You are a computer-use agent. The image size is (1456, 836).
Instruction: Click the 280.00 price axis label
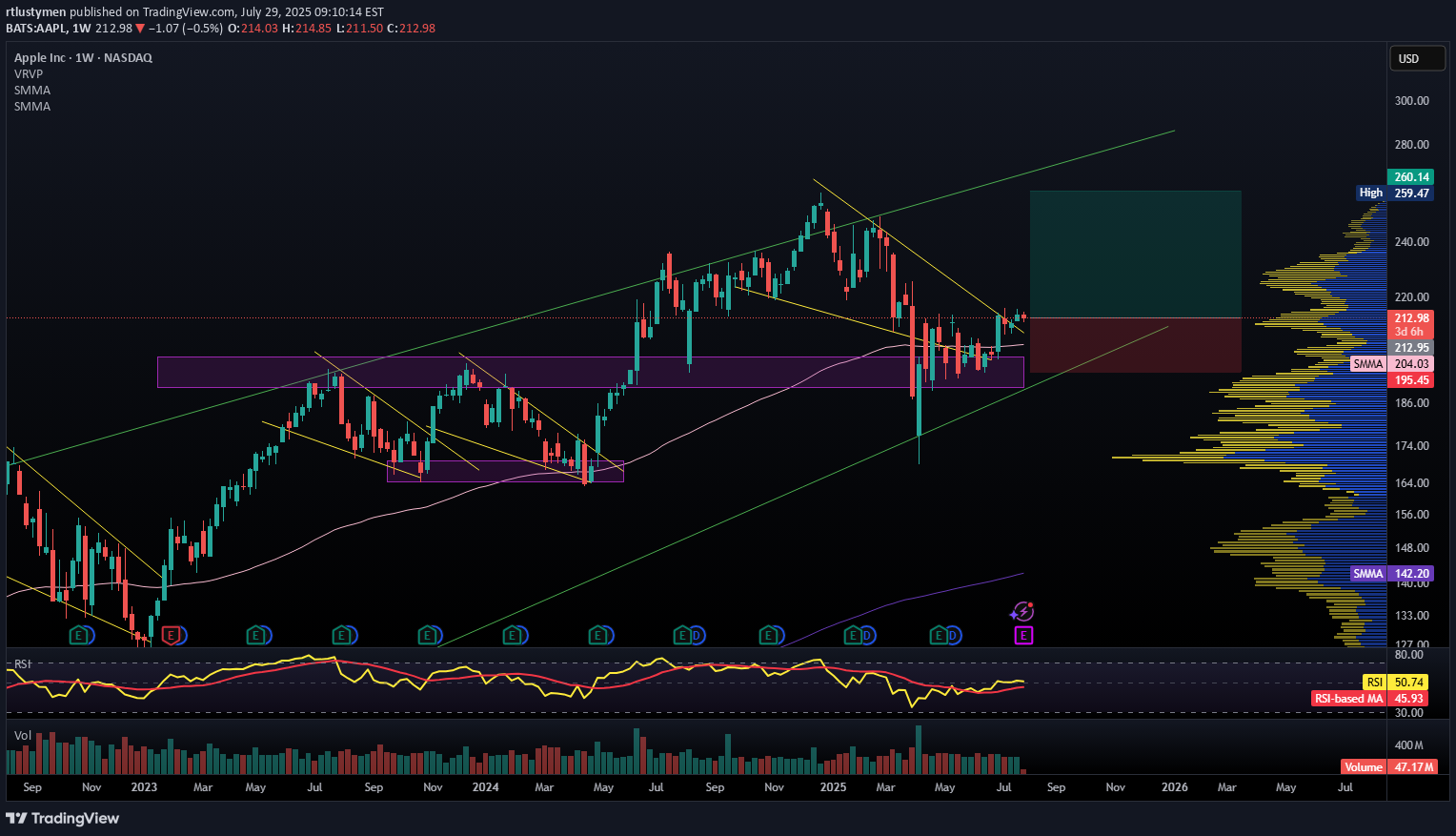pos(1411,145)
